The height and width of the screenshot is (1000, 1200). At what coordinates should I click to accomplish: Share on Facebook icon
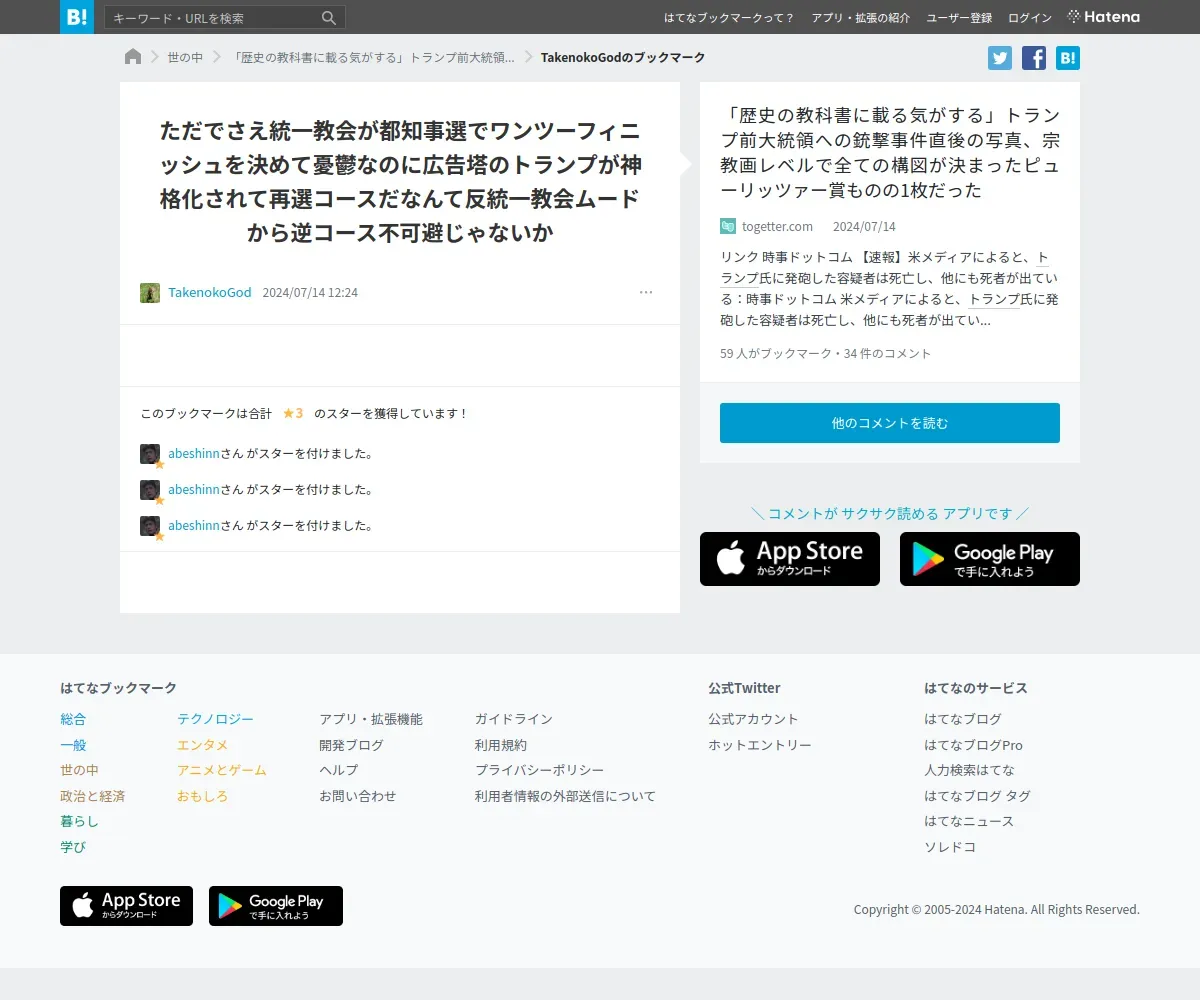pyautogui.click(x=1034, y=58)
